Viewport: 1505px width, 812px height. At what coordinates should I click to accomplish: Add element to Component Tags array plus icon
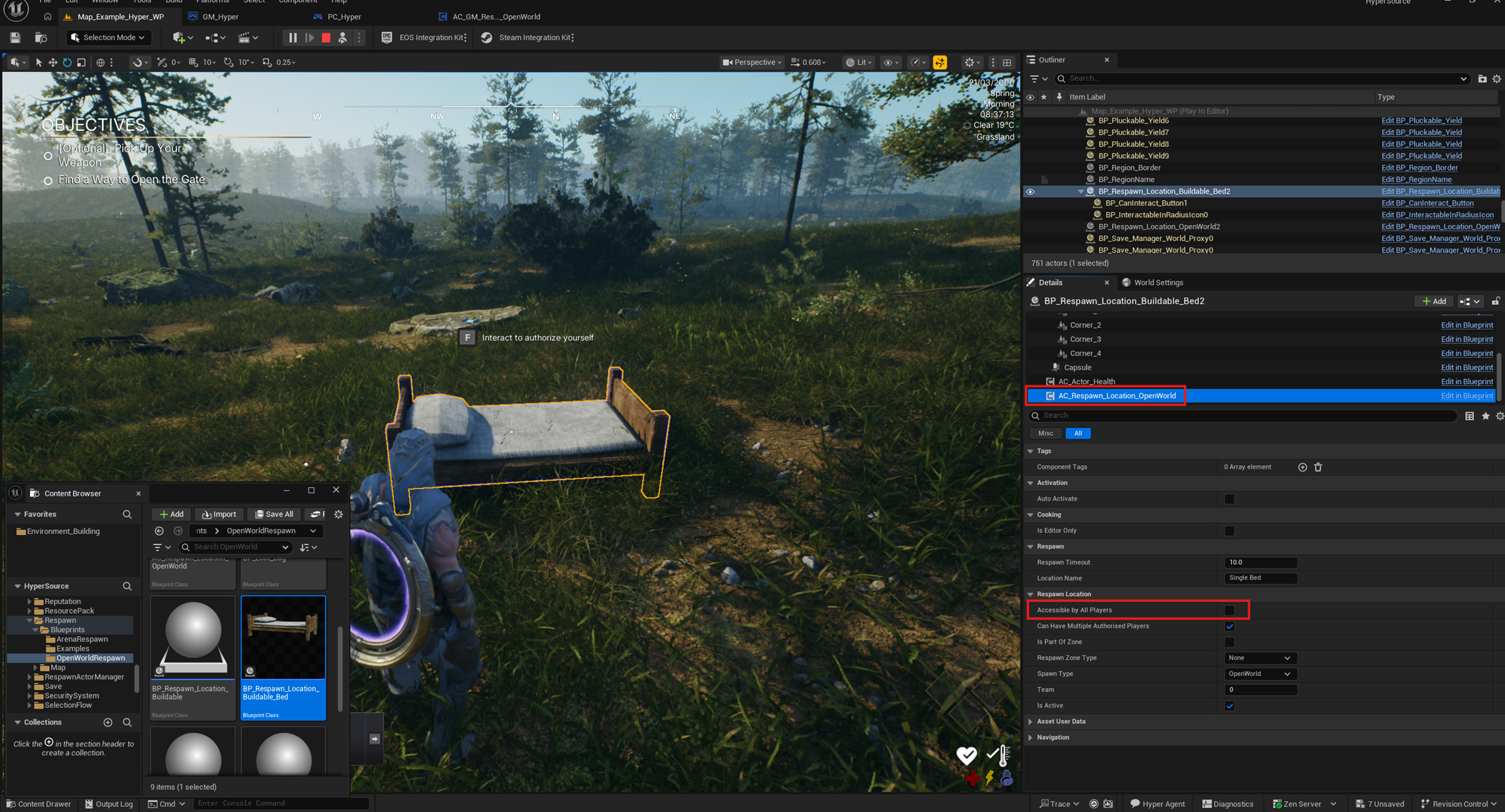click(1302, 467)
